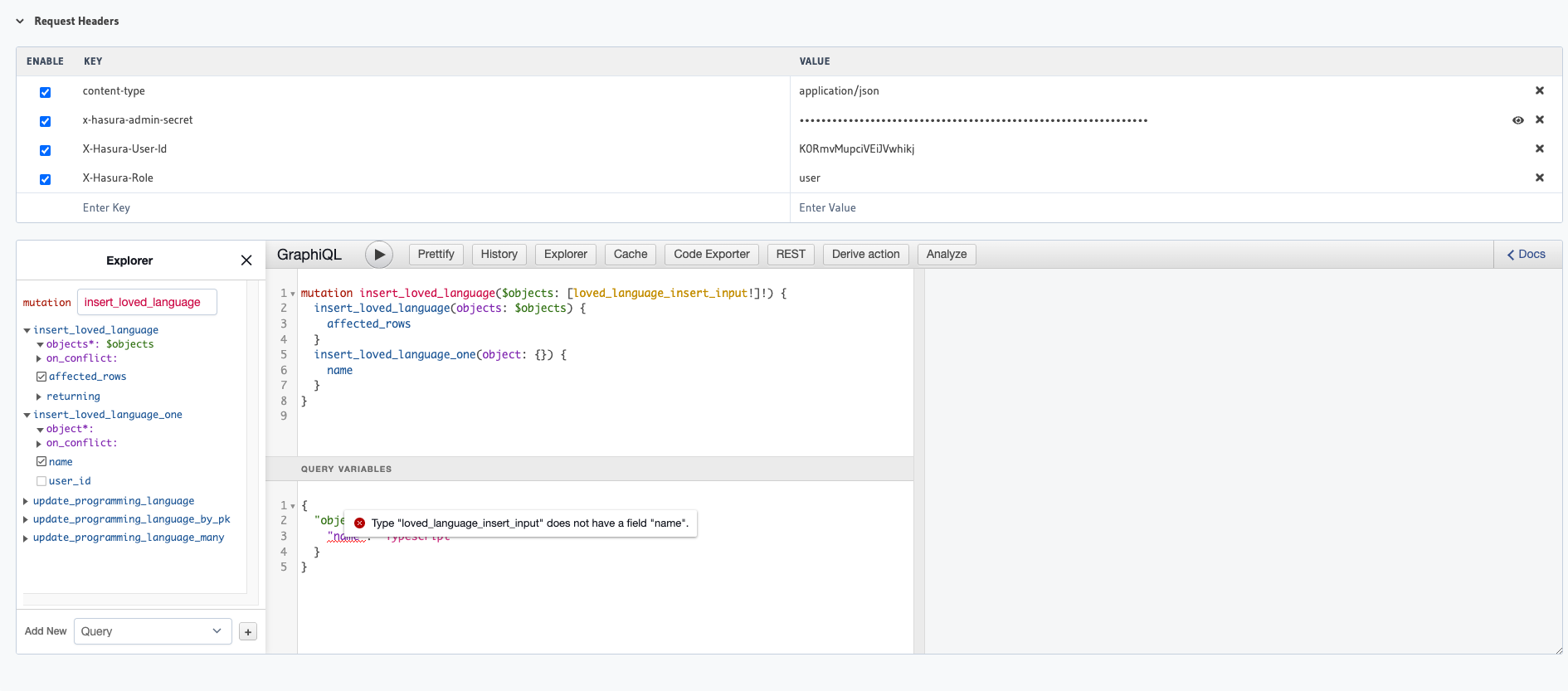This screenshot has width=1568, height=691.
Task: Toggle the Explorer toolbar button
Action: click(566, 255)
